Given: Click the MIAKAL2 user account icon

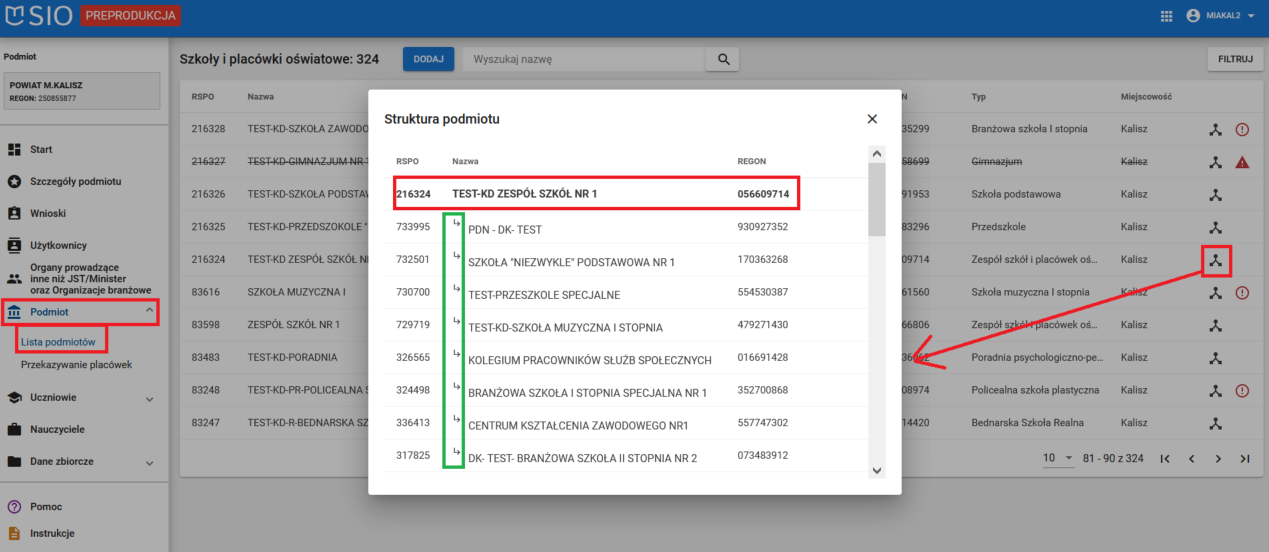Looking at the screenshot, I should coord(1192,16).
